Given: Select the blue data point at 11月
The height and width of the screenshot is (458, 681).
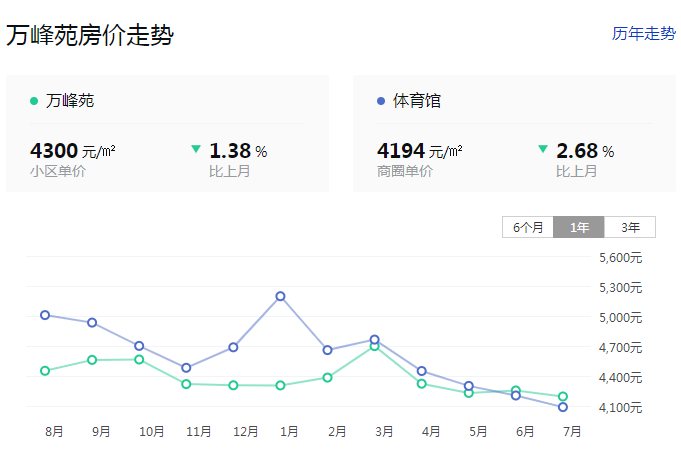Looking at the screenshot, I should [186, 368].
